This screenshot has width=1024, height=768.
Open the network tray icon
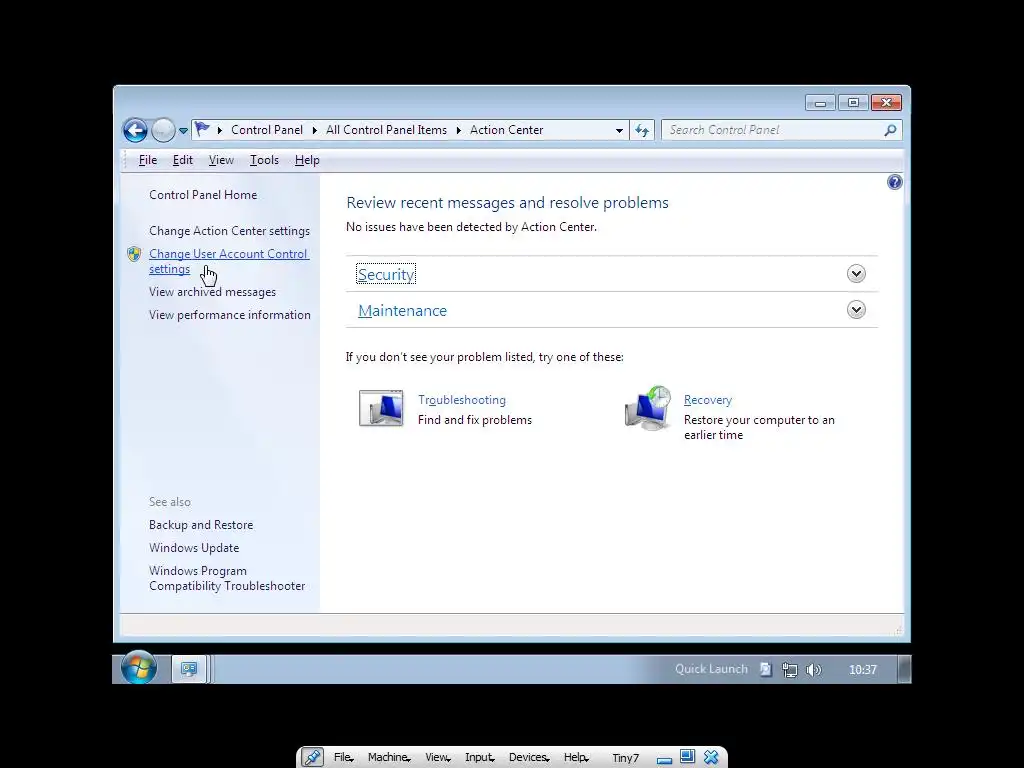[x=790, y=669]
